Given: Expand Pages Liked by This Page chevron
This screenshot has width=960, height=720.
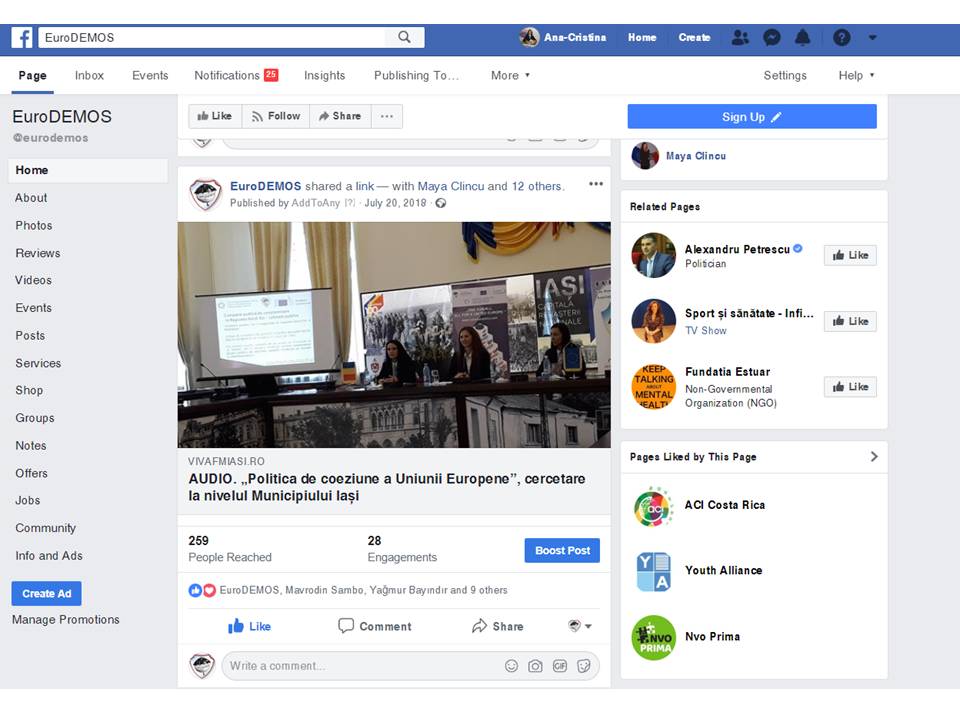Looking at the screenshot, I should pyautogui.click(x=874, y=457).
